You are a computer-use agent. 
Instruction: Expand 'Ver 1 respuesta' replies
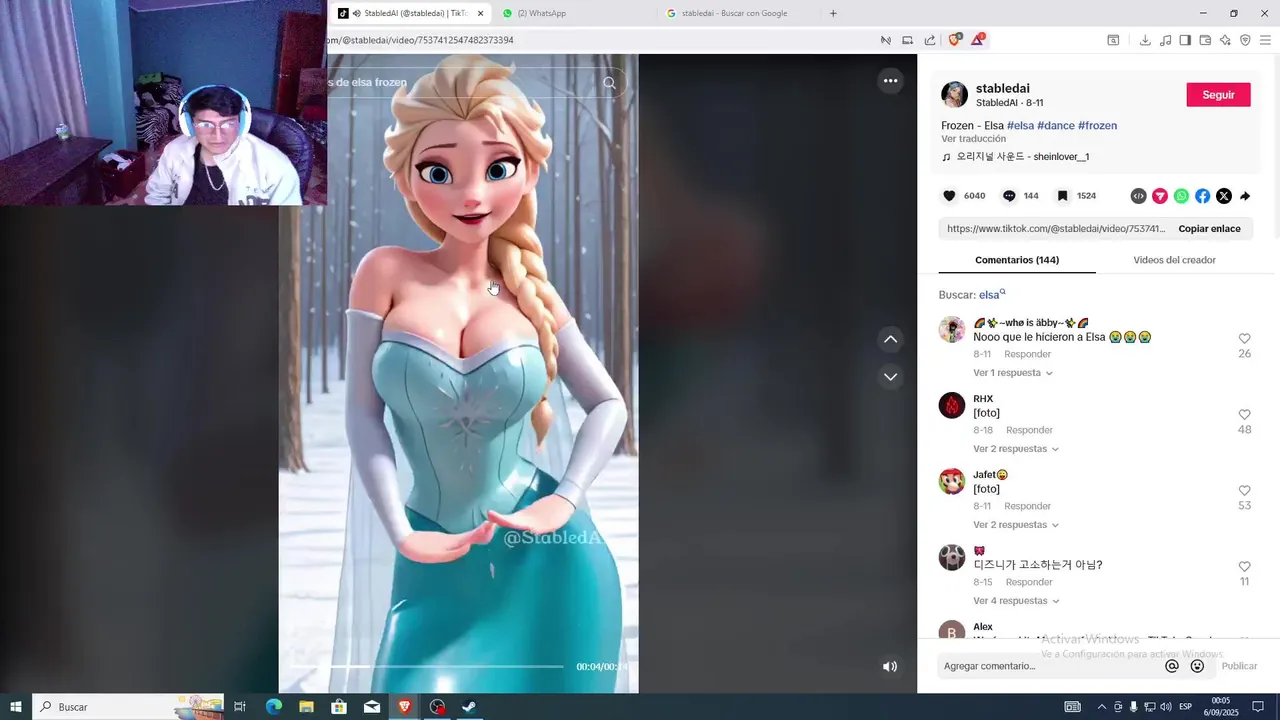click(x=1012, y=373)
